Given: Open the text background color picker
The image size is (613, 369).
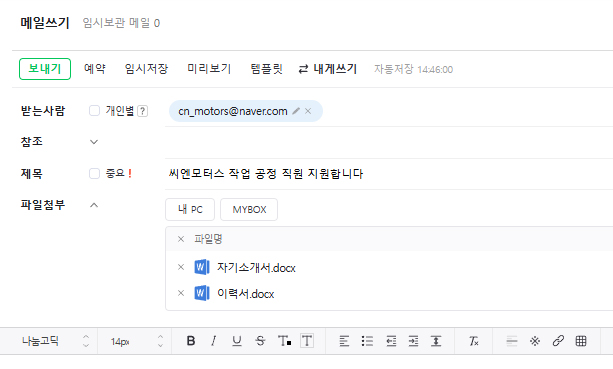Looking at the screenshot, I should (307, 341).
